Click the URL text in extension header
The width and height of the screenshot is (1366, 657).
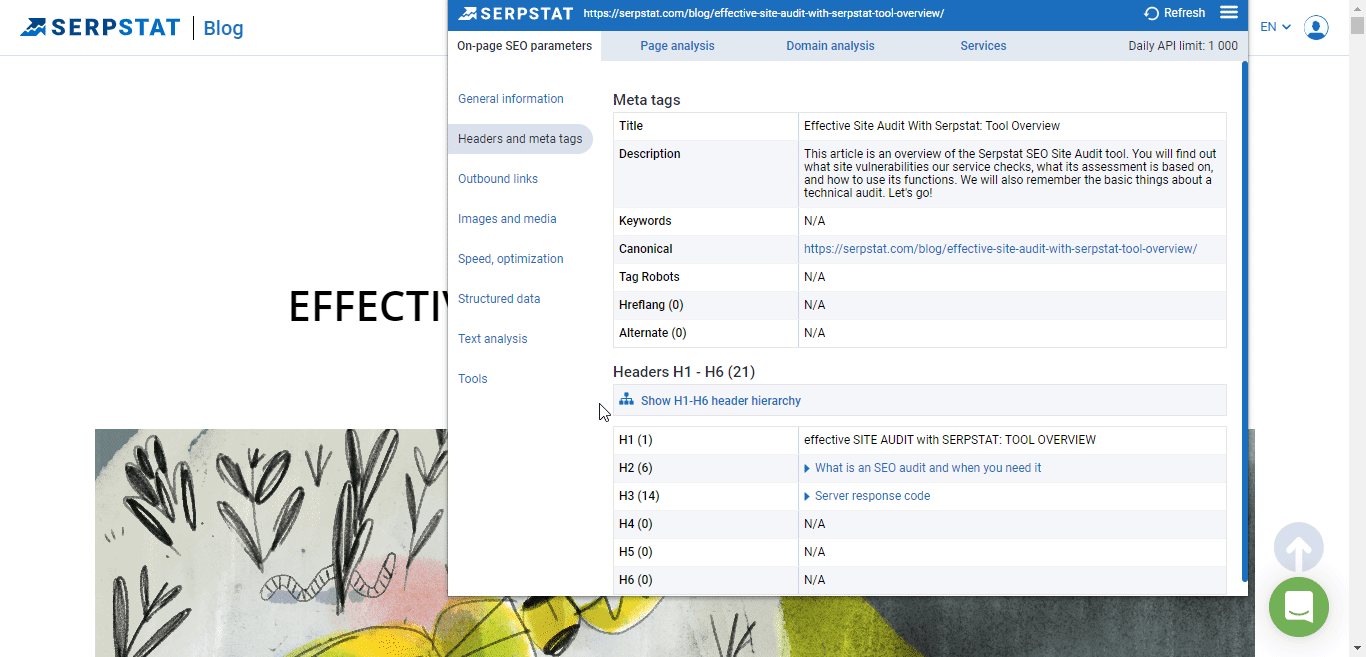pos(763,14)
